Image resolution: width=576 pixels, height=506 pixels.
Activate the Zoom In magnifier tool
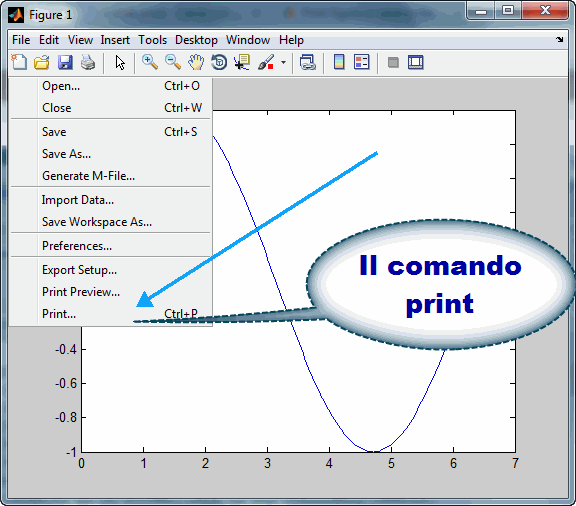150,62
